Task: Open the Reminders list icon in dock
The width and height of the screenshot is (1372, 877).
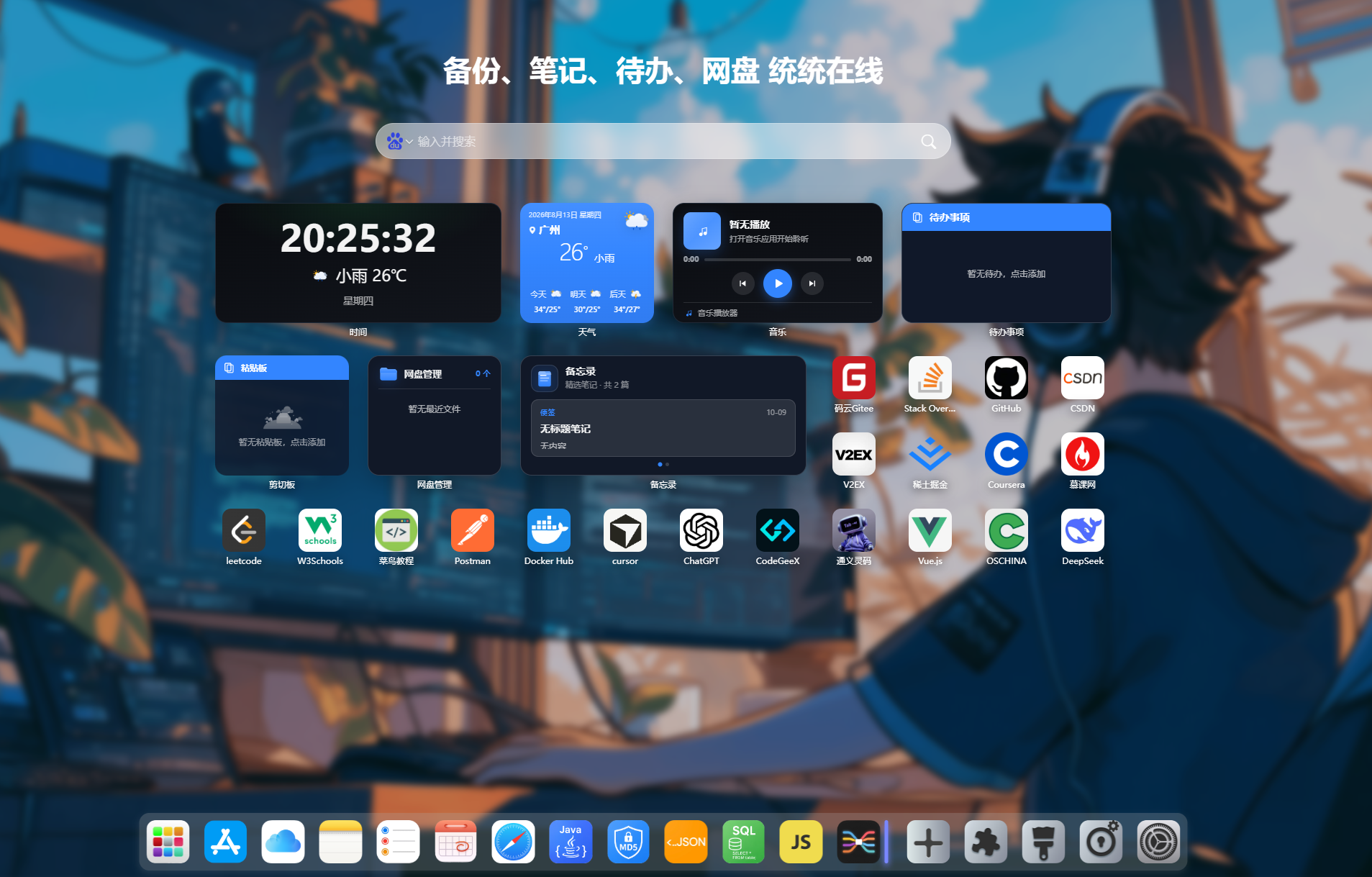Action: point(399,842)
